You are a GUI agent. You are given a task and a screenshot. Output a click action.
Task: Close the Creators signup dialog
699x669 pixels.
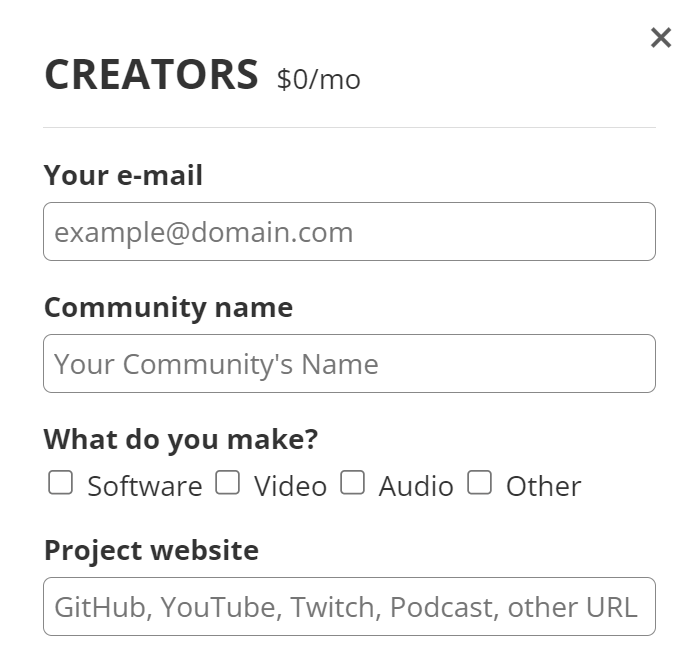[x=660, y=38]
